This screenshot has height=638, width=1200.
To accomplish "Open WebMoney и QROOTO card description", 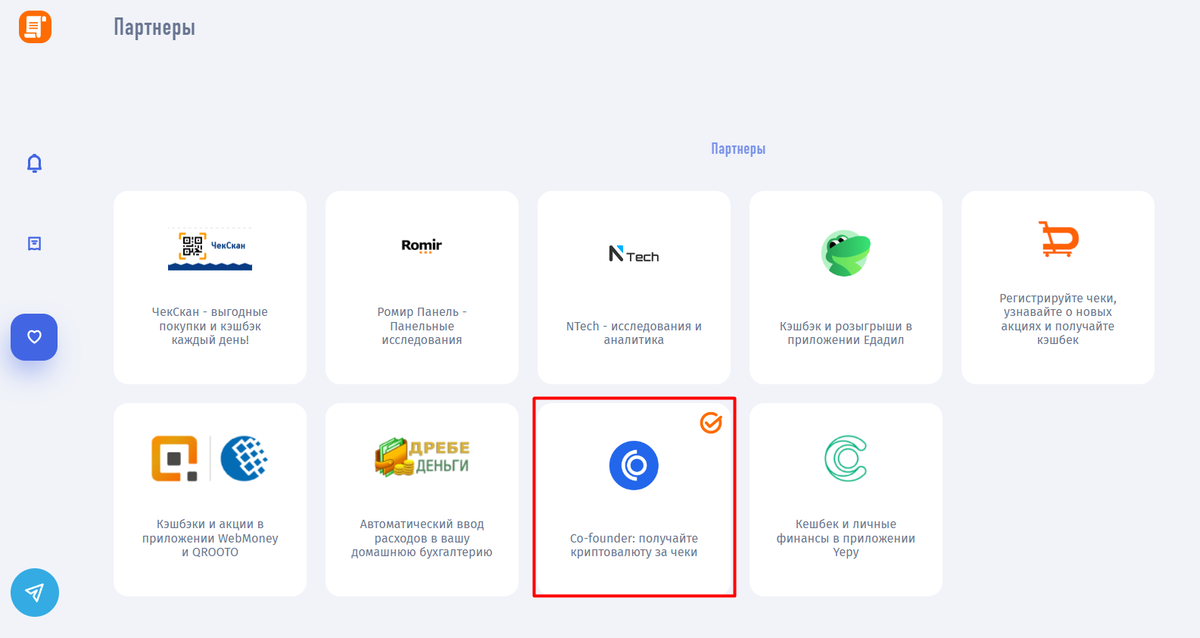I will [210, 538].
